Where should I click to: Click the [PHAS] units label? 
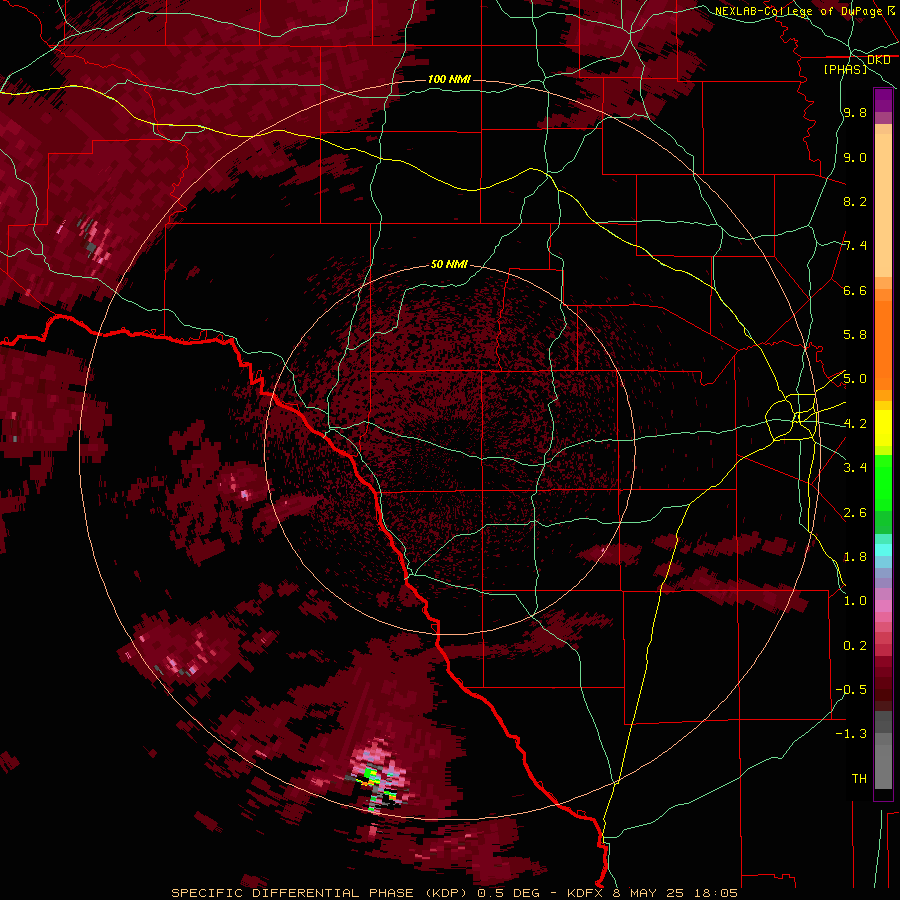[x=845, y=70]
